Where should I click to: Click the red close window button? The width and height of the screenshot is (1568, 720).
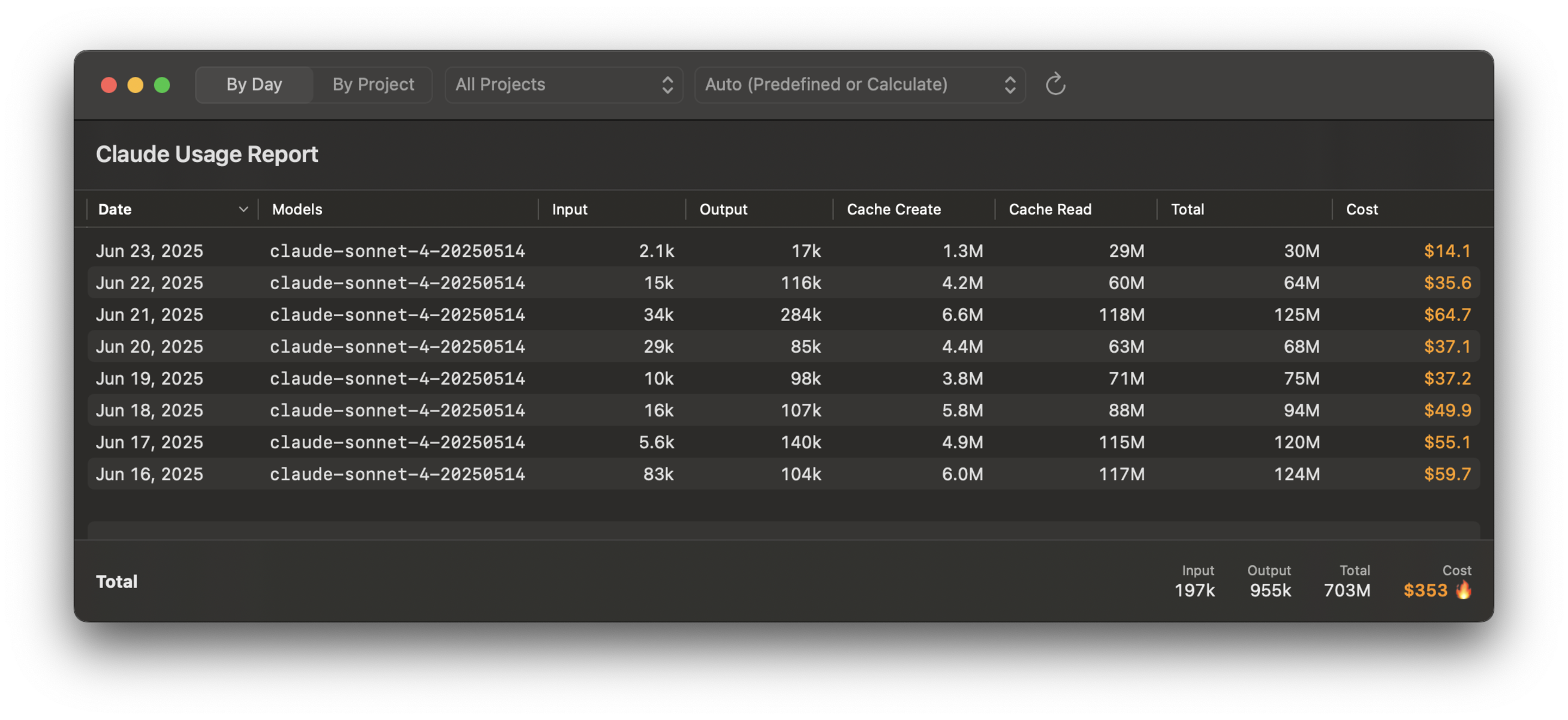(x=109, y=85)
